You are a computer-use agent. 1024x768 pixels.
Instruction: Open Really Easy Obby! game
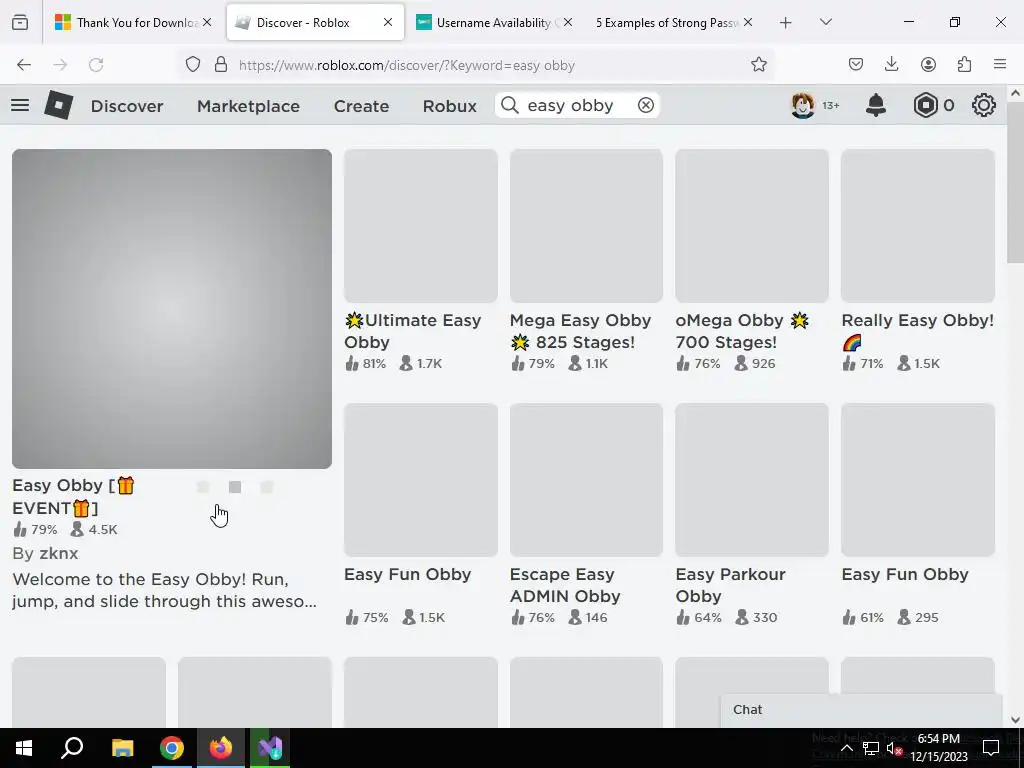[x=918, y=331]
